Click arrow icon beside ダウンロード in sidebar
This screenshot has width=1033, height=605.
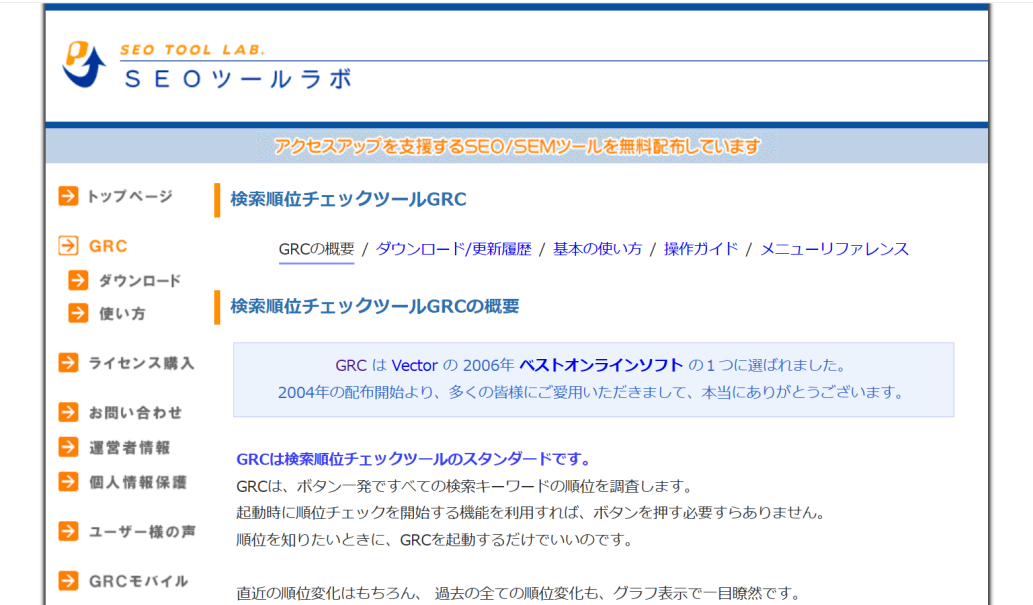78,280
